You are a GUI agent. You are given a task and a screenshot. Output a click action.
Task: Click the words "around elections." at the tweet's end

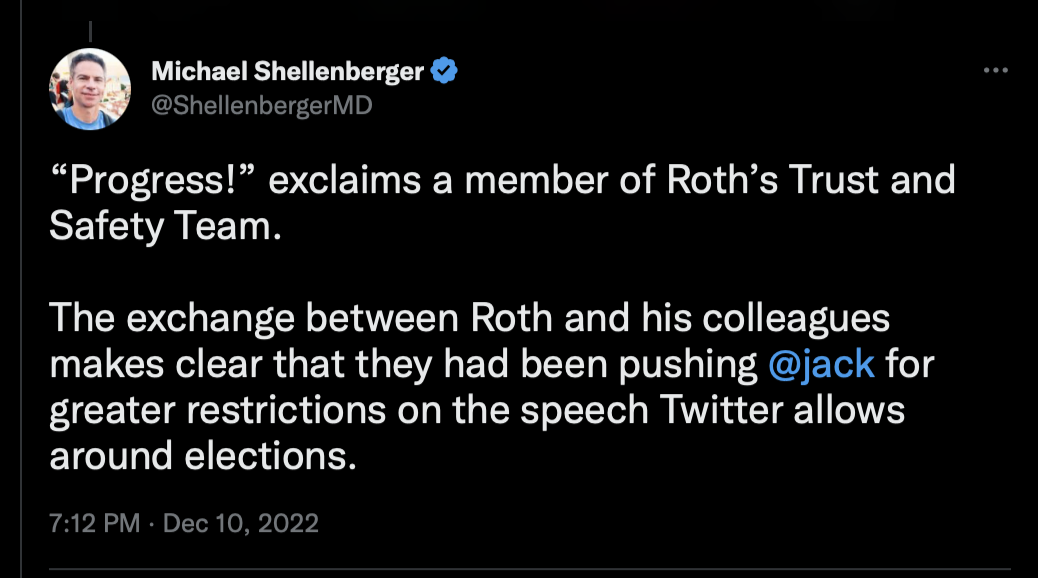pyautogui.click(x=203, y=456)
